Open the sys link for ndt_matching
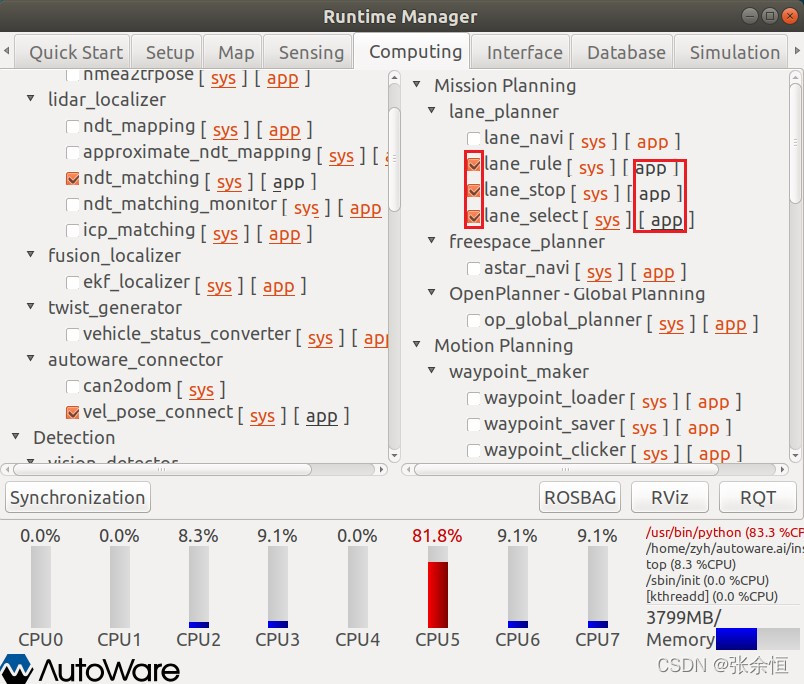Viewport: 804px width, 684px height. coord(229,182)
